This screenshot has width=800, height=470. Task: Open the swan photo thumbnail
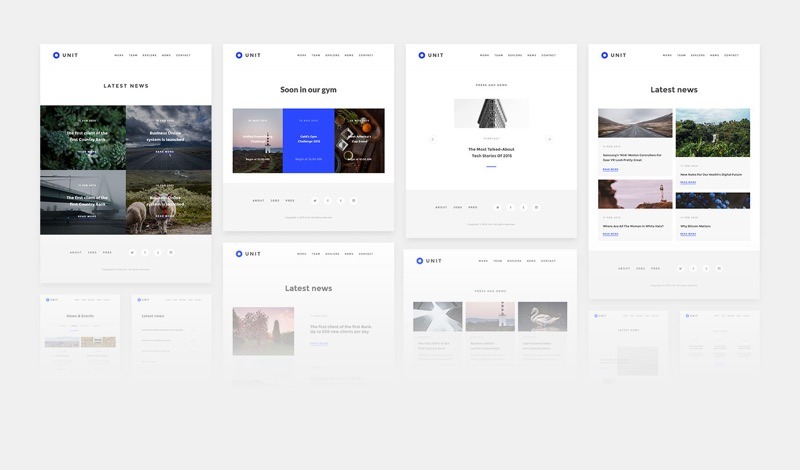click(542, 316)
